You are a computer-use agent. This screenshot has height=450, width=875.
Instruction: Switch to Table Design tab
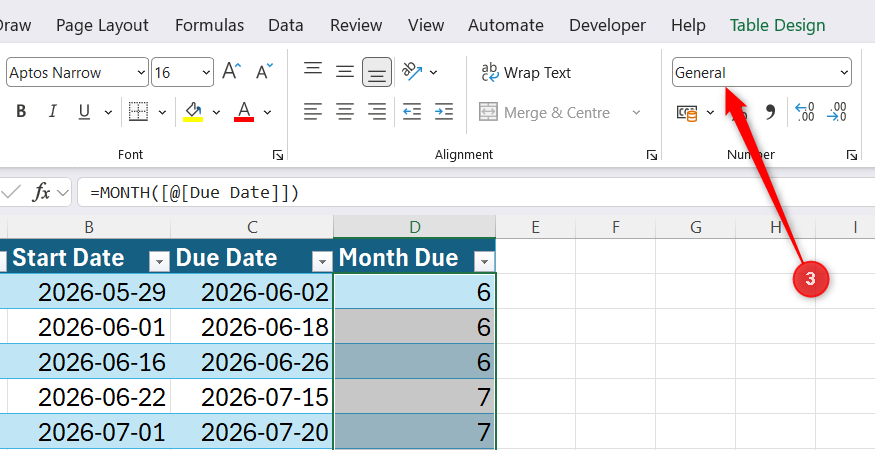point(777,25)
